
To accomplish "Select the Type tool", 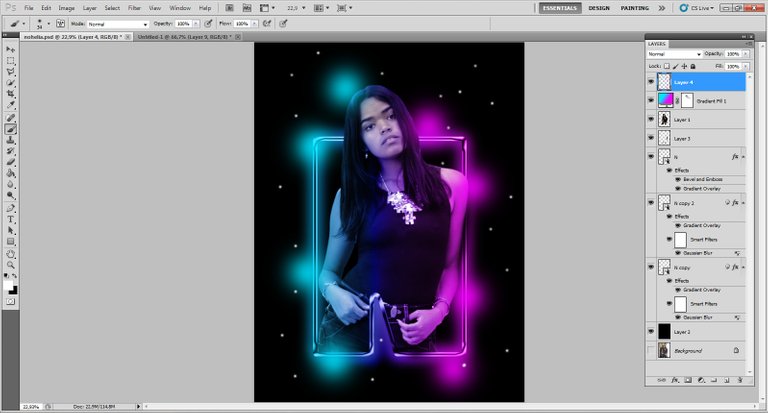I will pos(10,219).
